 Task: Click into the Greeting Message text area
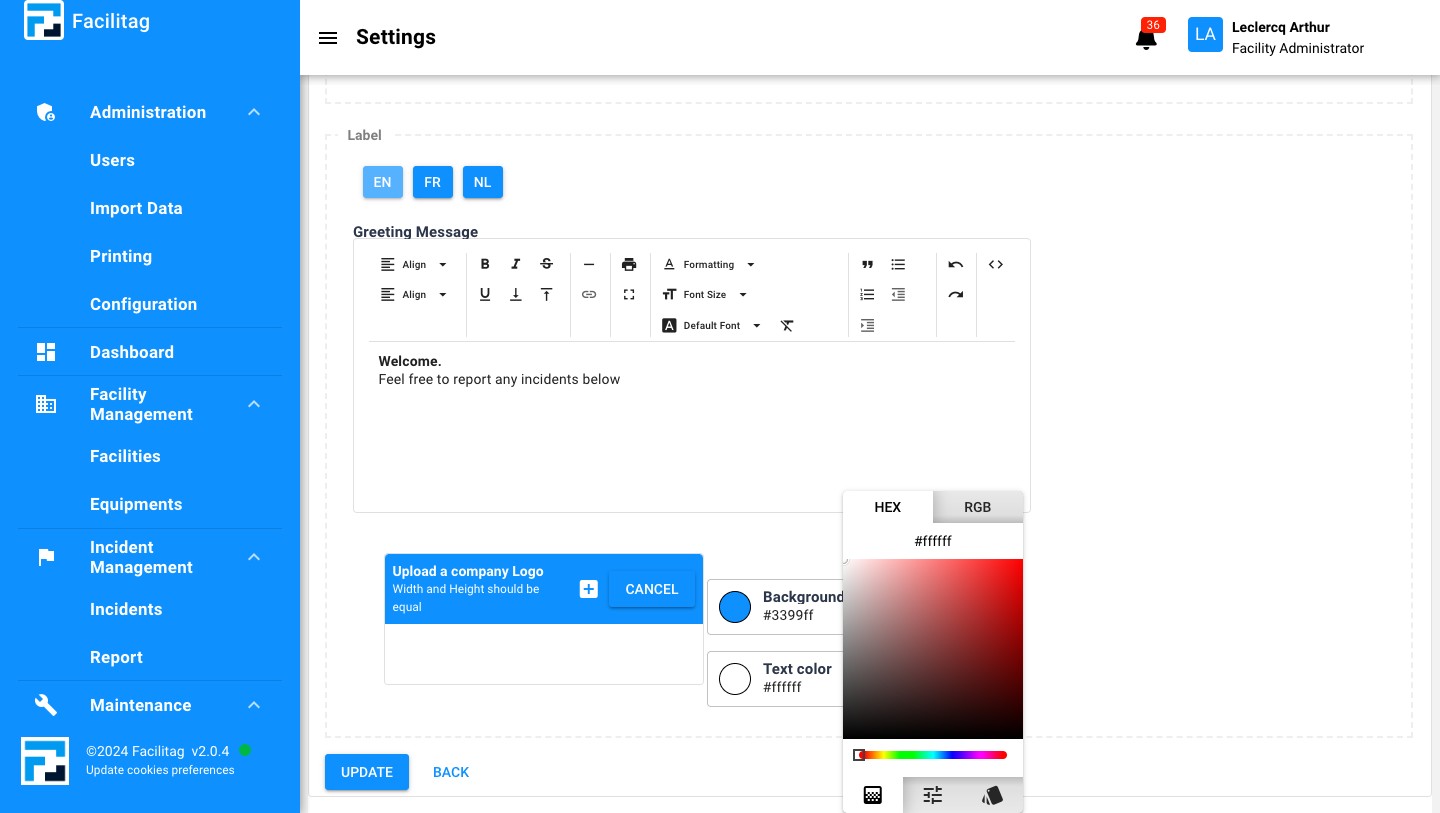[692, 426]
